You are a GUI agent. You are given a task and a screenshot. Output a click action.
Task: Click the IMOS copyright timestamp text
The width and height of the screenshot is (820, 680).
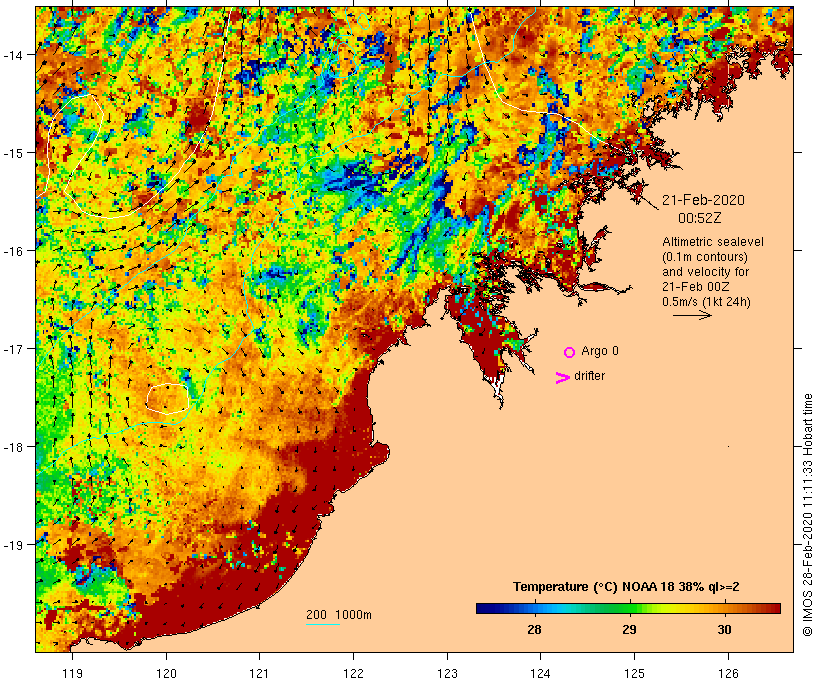pyautogui.click(x=808, y=515)
